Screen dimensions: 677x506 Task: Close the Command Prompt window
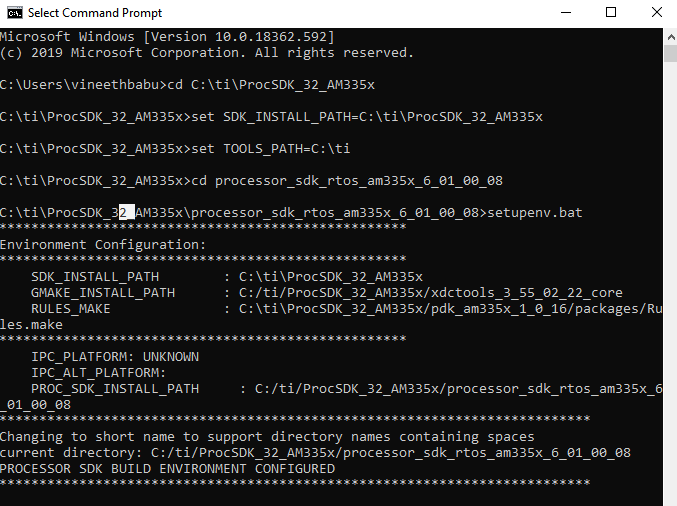tap(654, 13)
